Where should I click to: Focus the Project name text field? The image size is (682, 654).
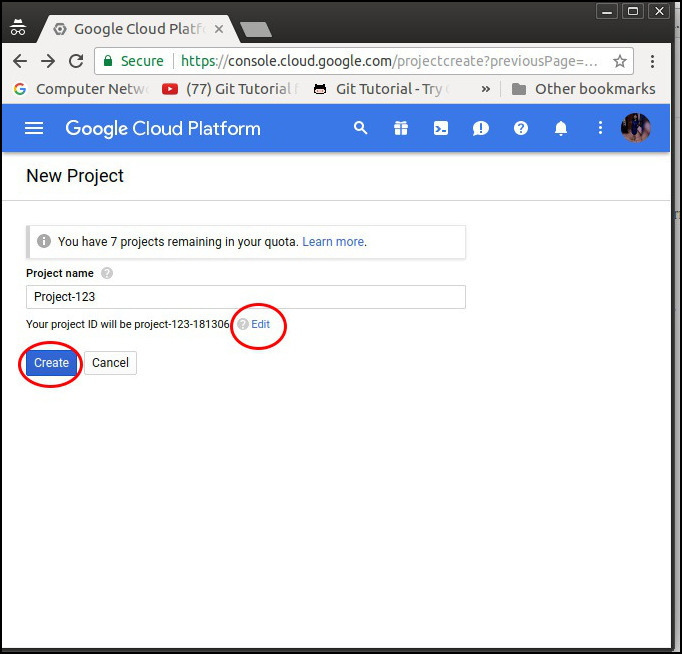point(245,297)
